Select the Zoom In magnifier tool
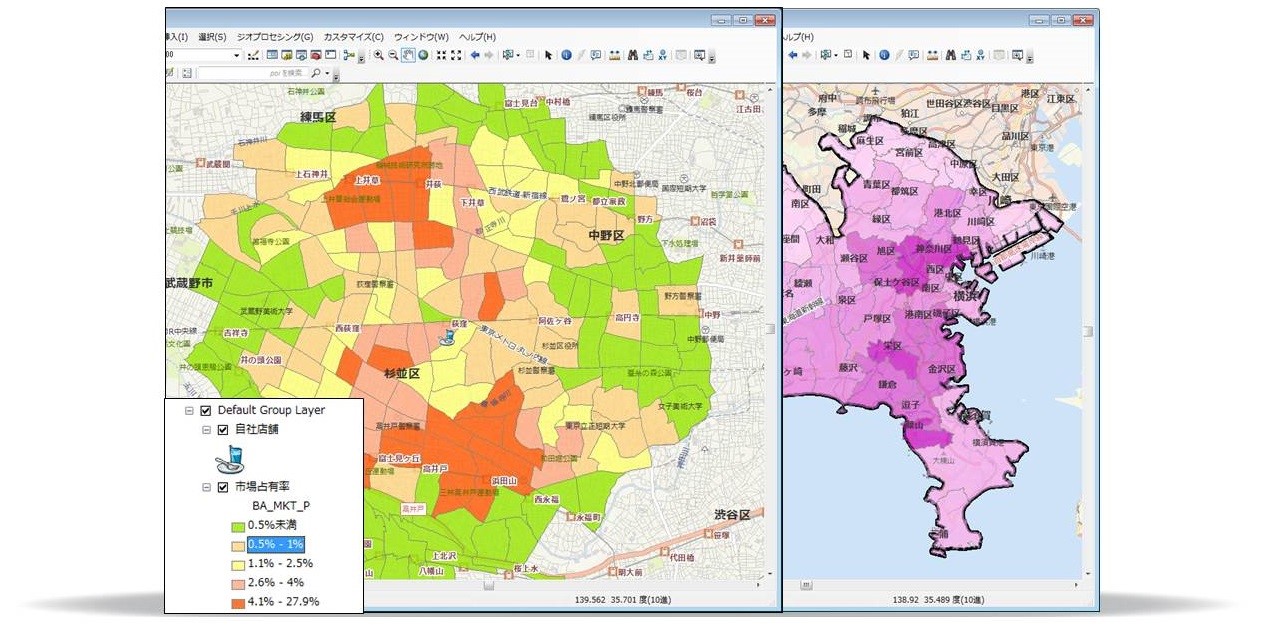This screenshot has height=625, width=1261. pos(379,55)
